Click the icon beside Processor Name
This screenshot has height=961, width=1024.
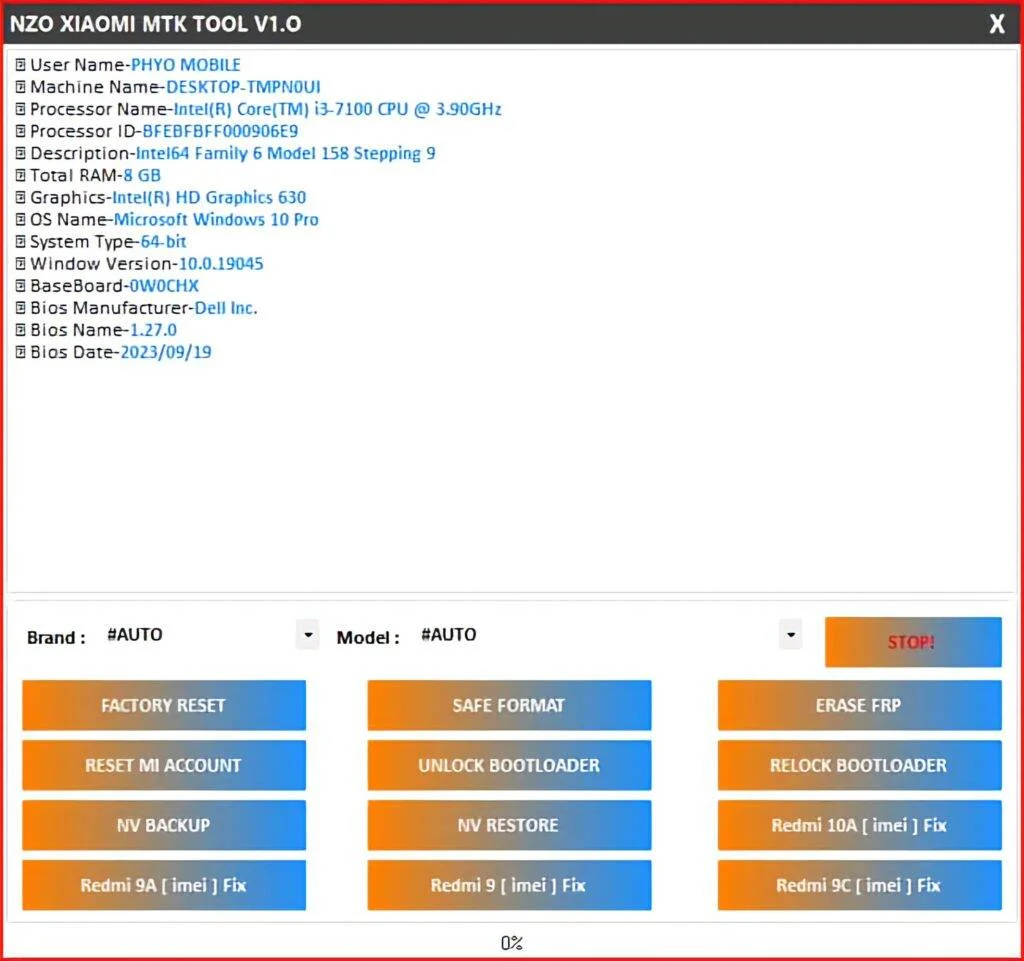point(20,109)
